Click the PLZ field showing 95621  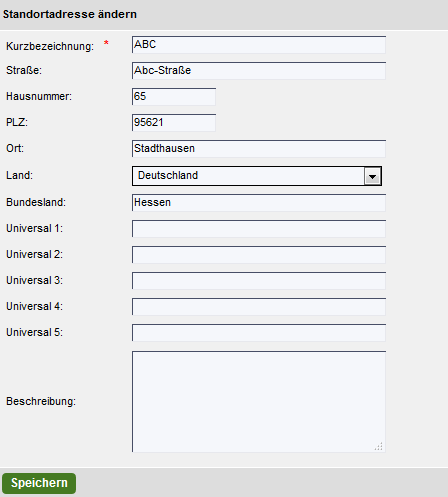[x=174, y=123]
